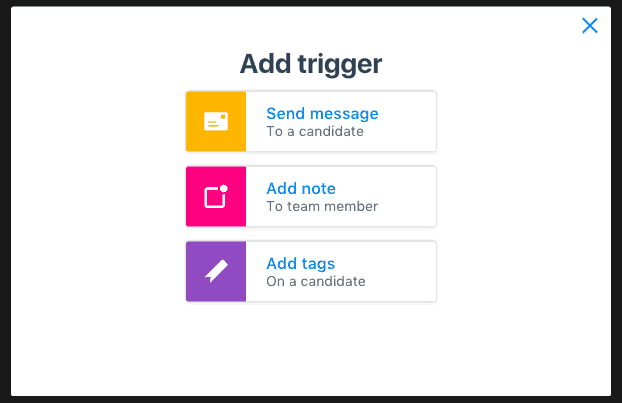Select the purple Add tags tile
The image size is (622, 403).
point(216,271)
